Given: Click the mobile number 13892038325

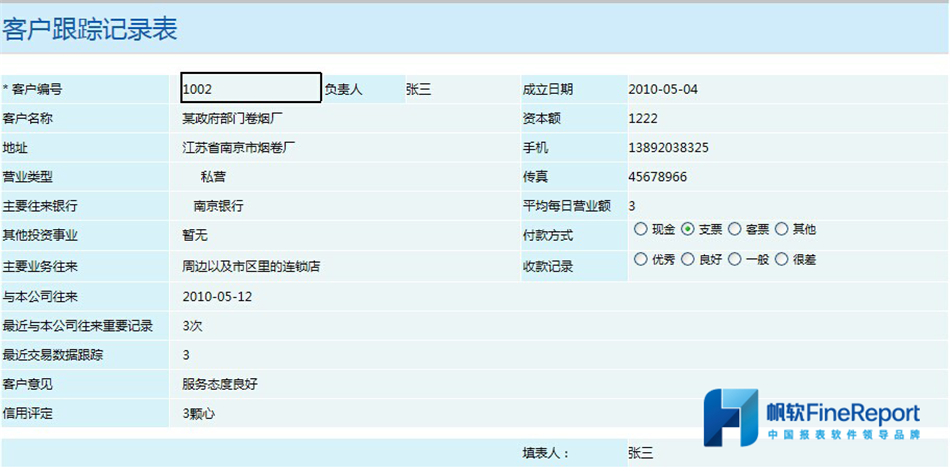Looking at the screenshot, I should 668,148.
